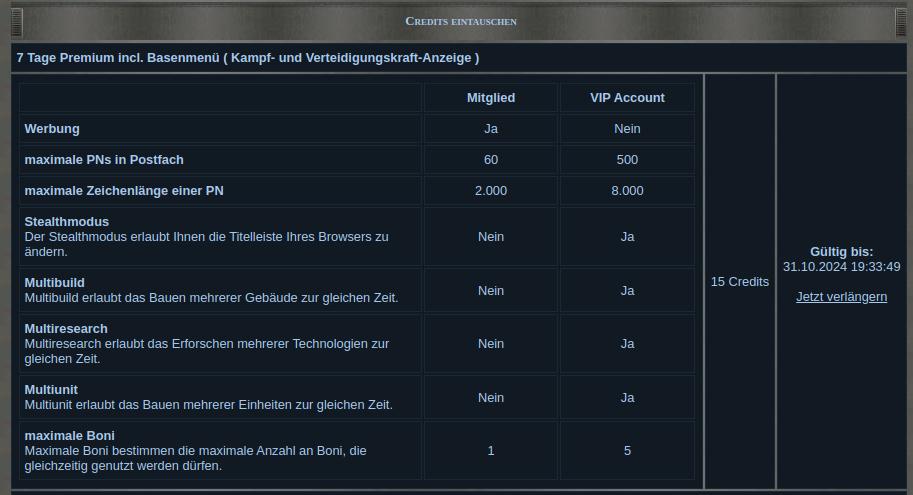Click the '2.000' Mitglied character length value

491,191
